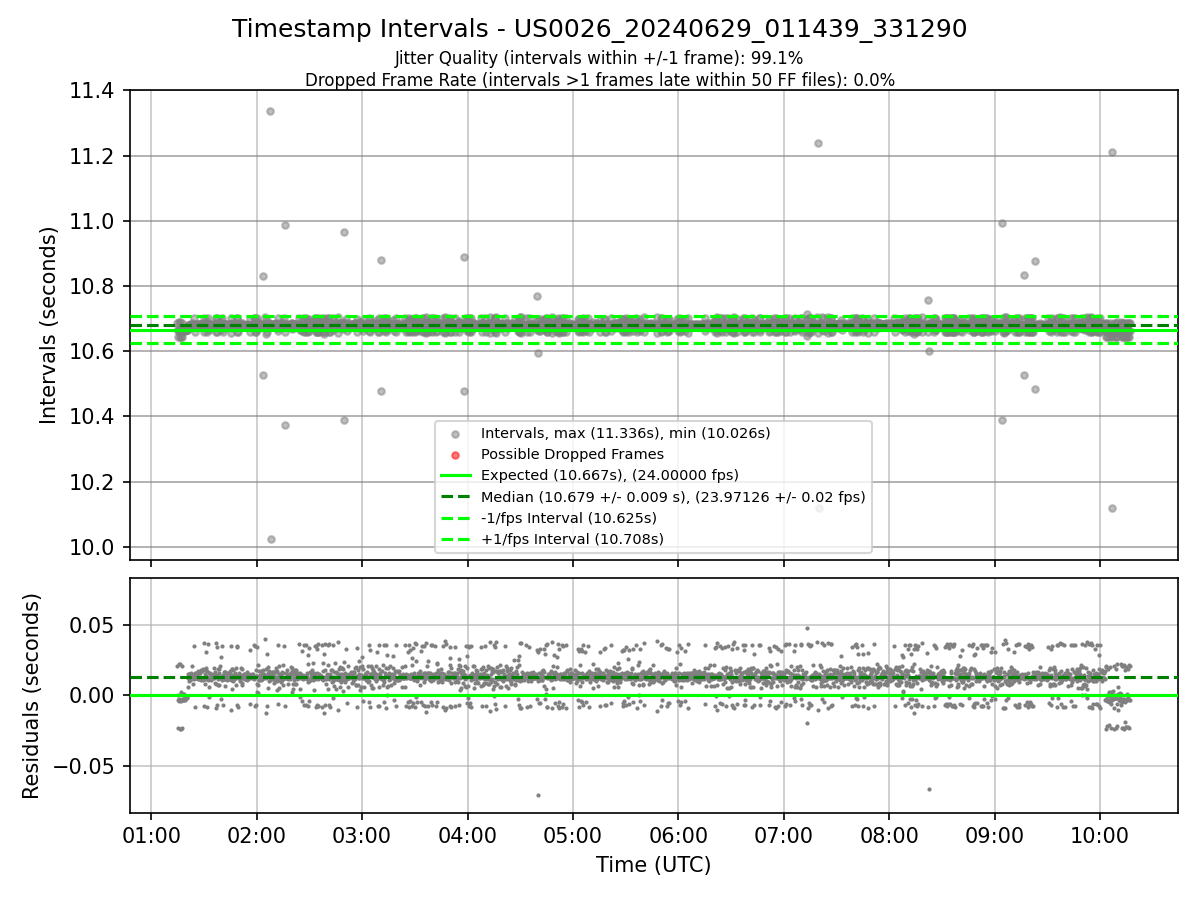1200x900 pixels.
Task: Click the y-axis tick label '10.2'
Action: 94,482
